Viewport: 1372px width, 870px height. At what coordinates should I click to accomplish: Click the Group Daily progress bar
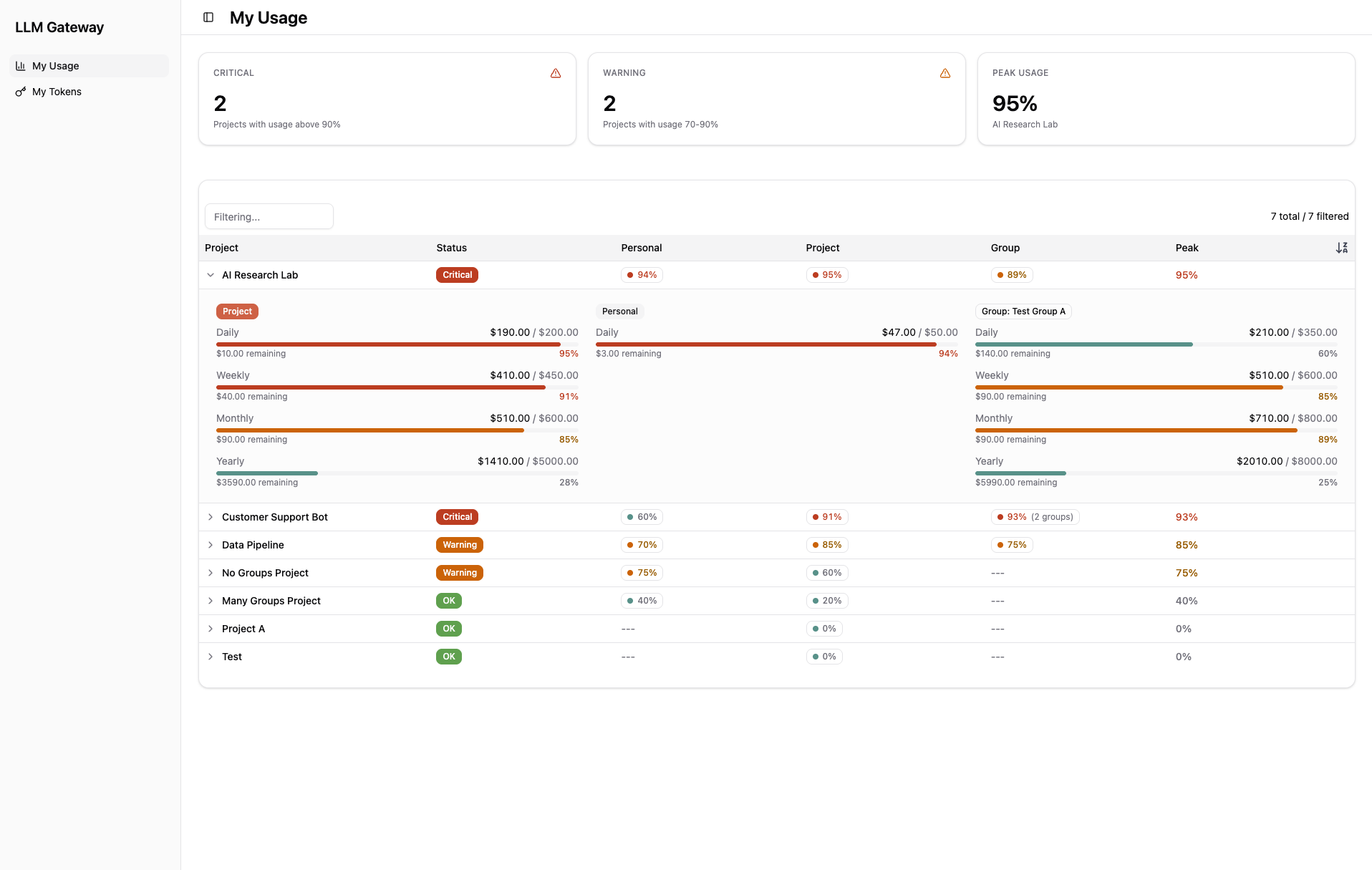click(x=1156, y=344)
